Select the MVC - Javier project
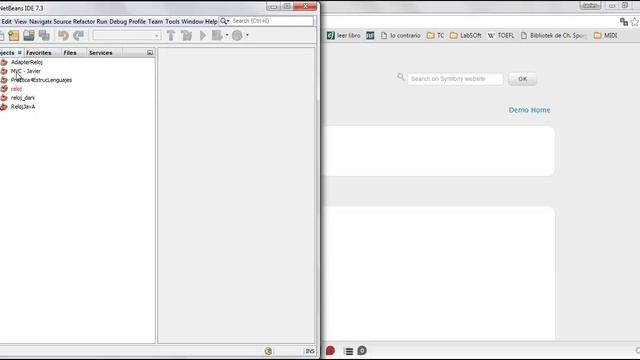Image resolution: width=640 pixels, height=360 pixels. click(x=26, y=71)
